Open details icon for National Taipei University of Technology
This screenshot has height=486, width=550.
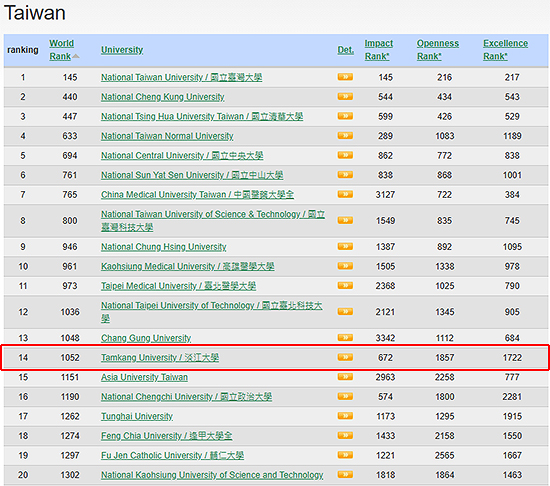(x=345, y=312)
